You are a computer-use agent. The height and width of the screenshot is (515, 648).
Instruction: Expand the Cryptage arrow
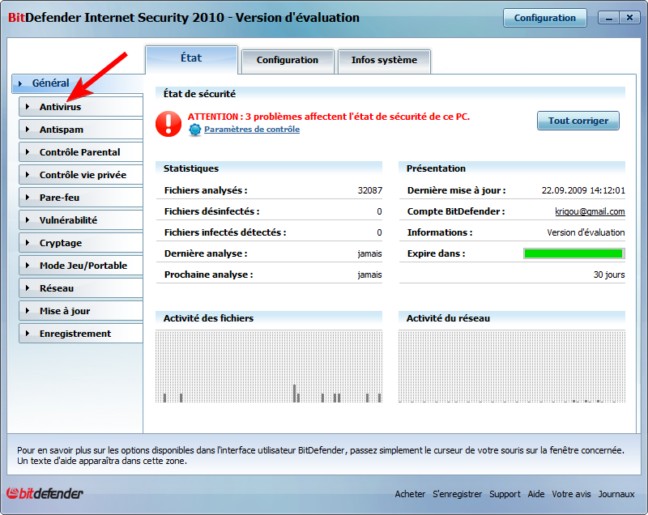[28, 243]
